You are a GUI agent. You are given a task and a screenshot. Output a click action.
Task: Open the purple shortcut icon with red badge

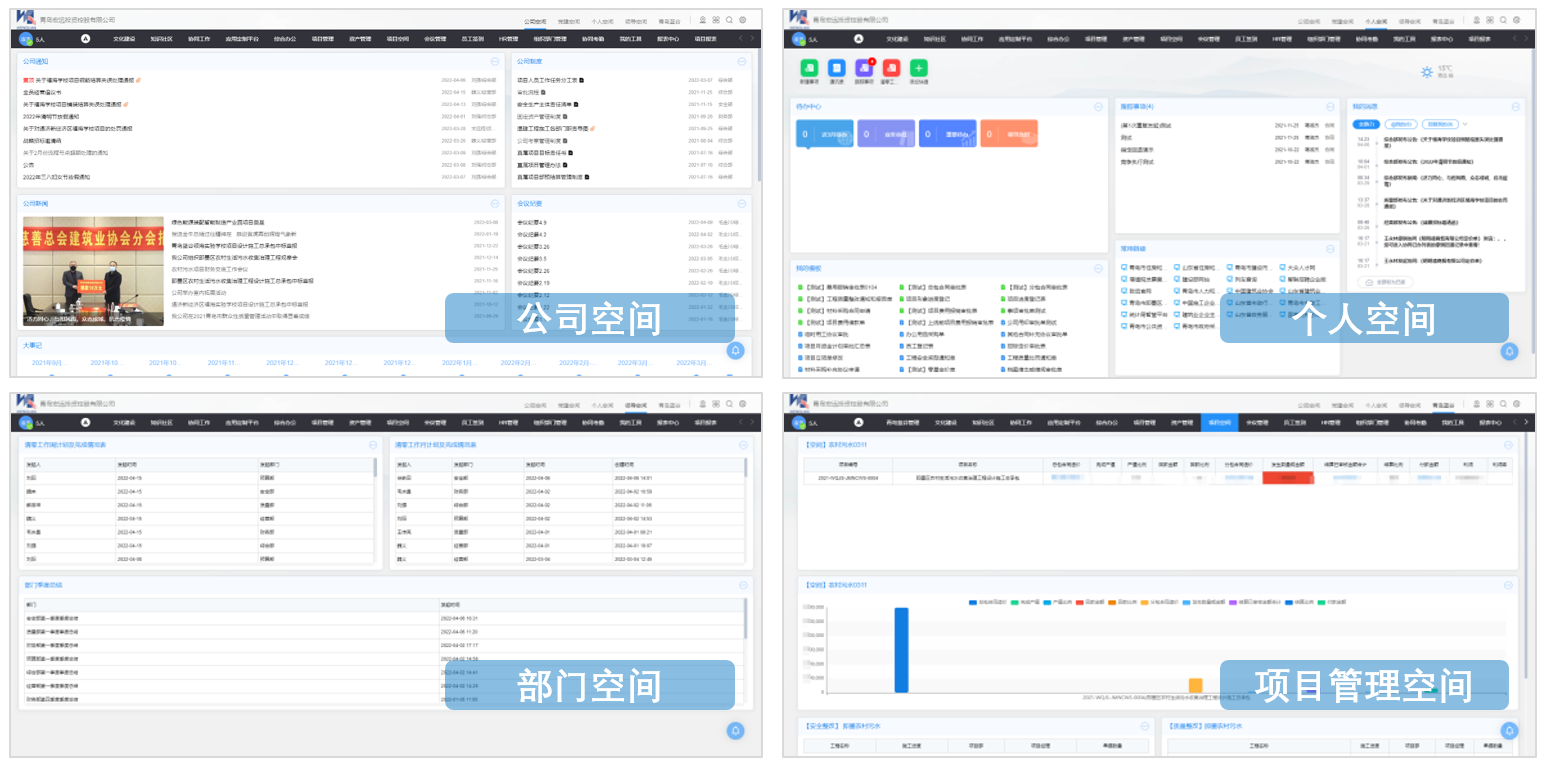click(x=864, y=69)
